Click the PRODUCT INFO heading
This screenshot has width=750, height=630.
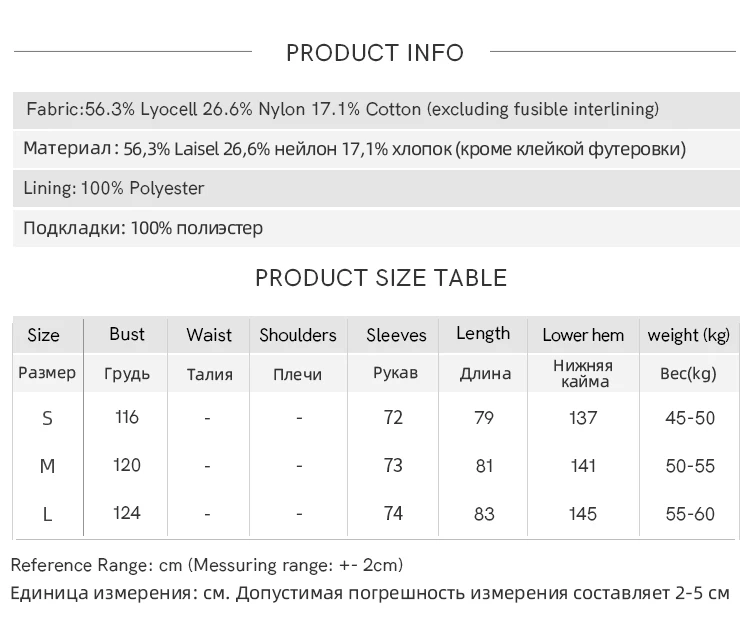(x=375, y=53)
